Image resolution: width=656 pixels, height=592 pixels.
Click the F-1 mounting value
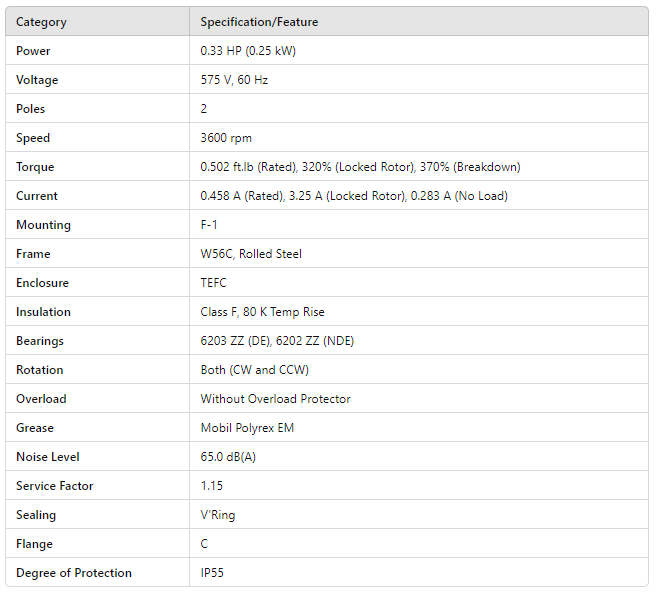(209, 225)
